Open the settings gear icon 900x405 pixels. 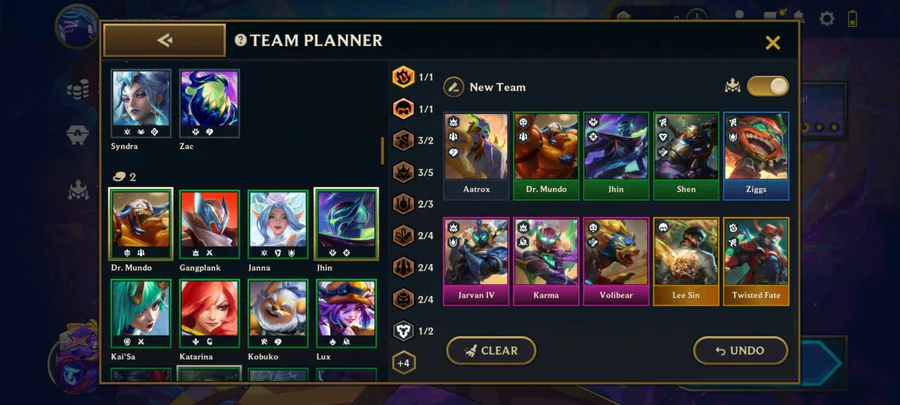[x=827, y=18]
